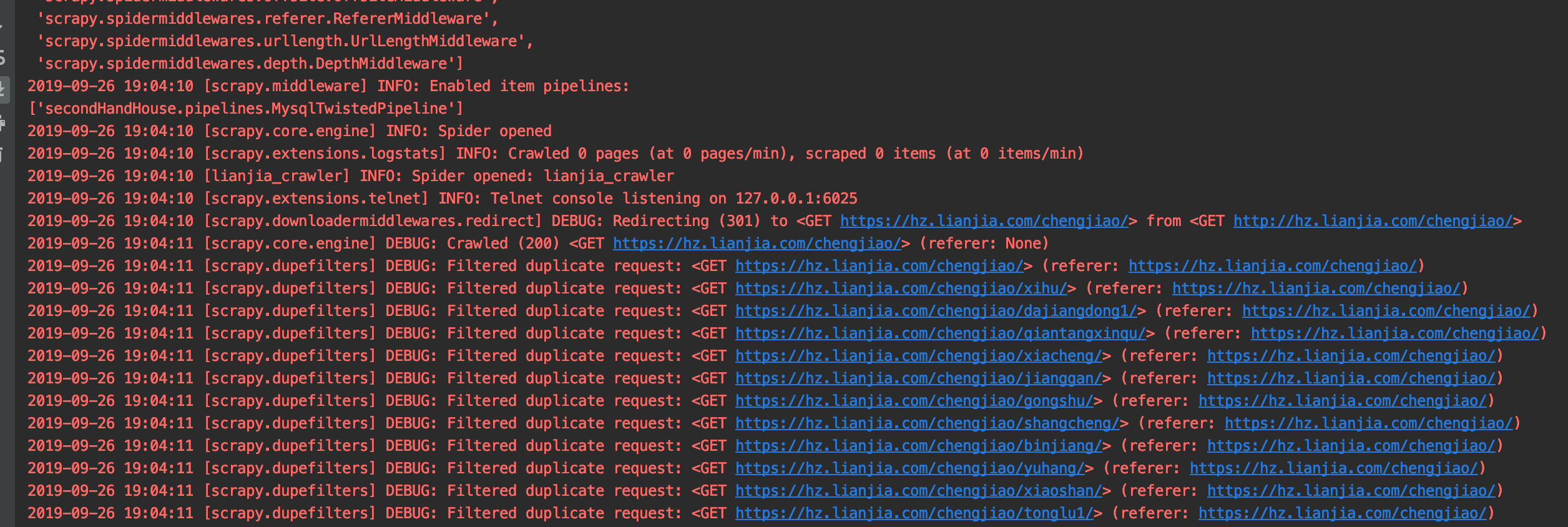Click the Clear All trash icon
The width and height of the screenshot is (1568, 527).
(x=2, y=154)
